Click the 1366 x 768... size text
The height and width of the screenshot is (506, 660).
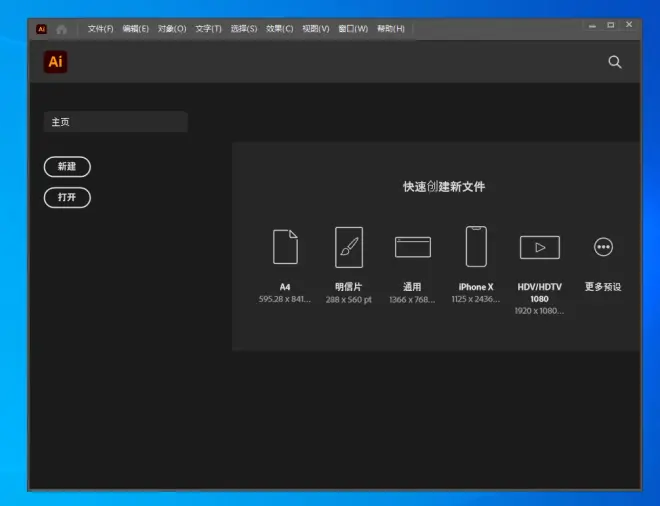tap(412, 300)
